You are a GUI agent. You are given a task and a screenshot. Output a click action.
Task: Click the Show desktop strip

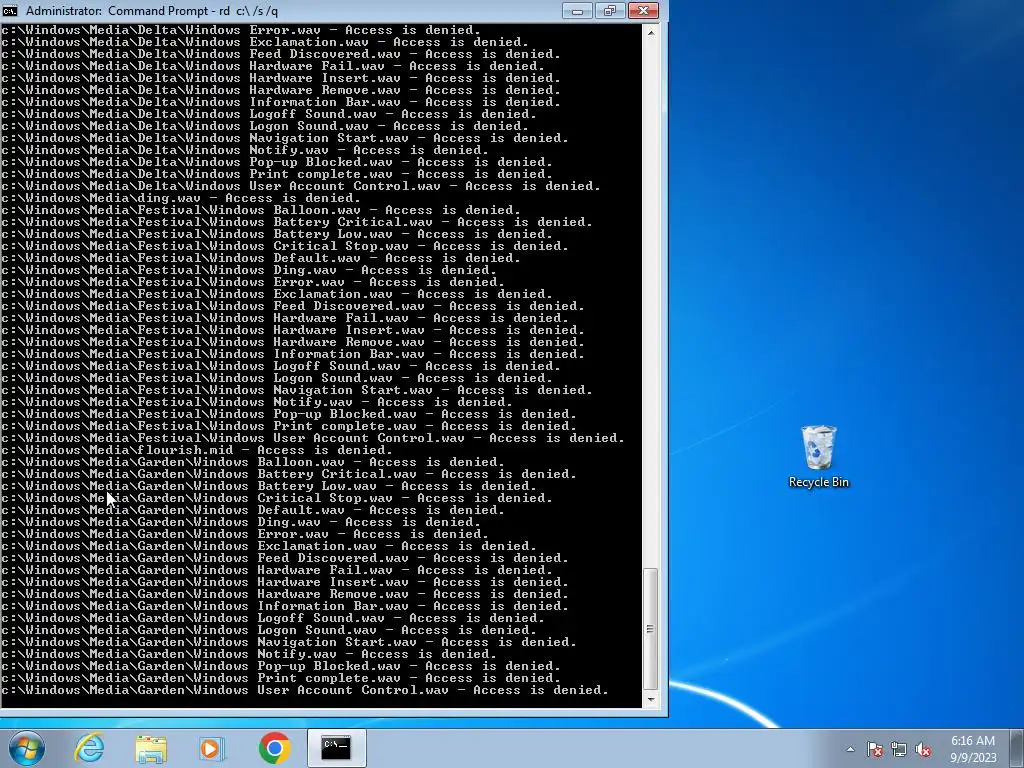click(x=1018, y=748)
